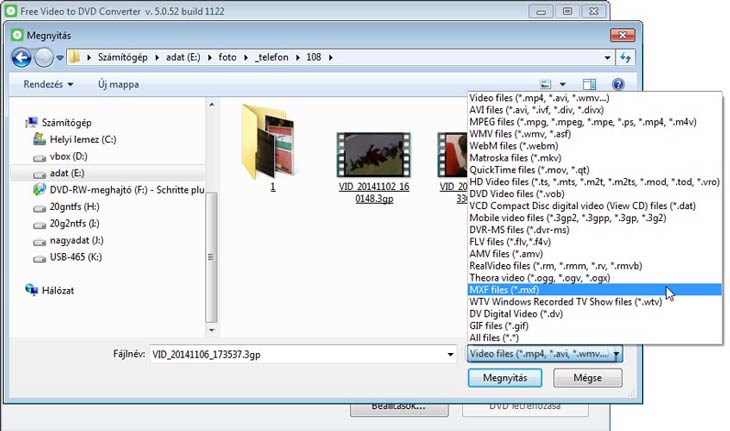Open the address bar history dropdown
The height and width of the screenshot is (431, 730).
coord(607,58)
